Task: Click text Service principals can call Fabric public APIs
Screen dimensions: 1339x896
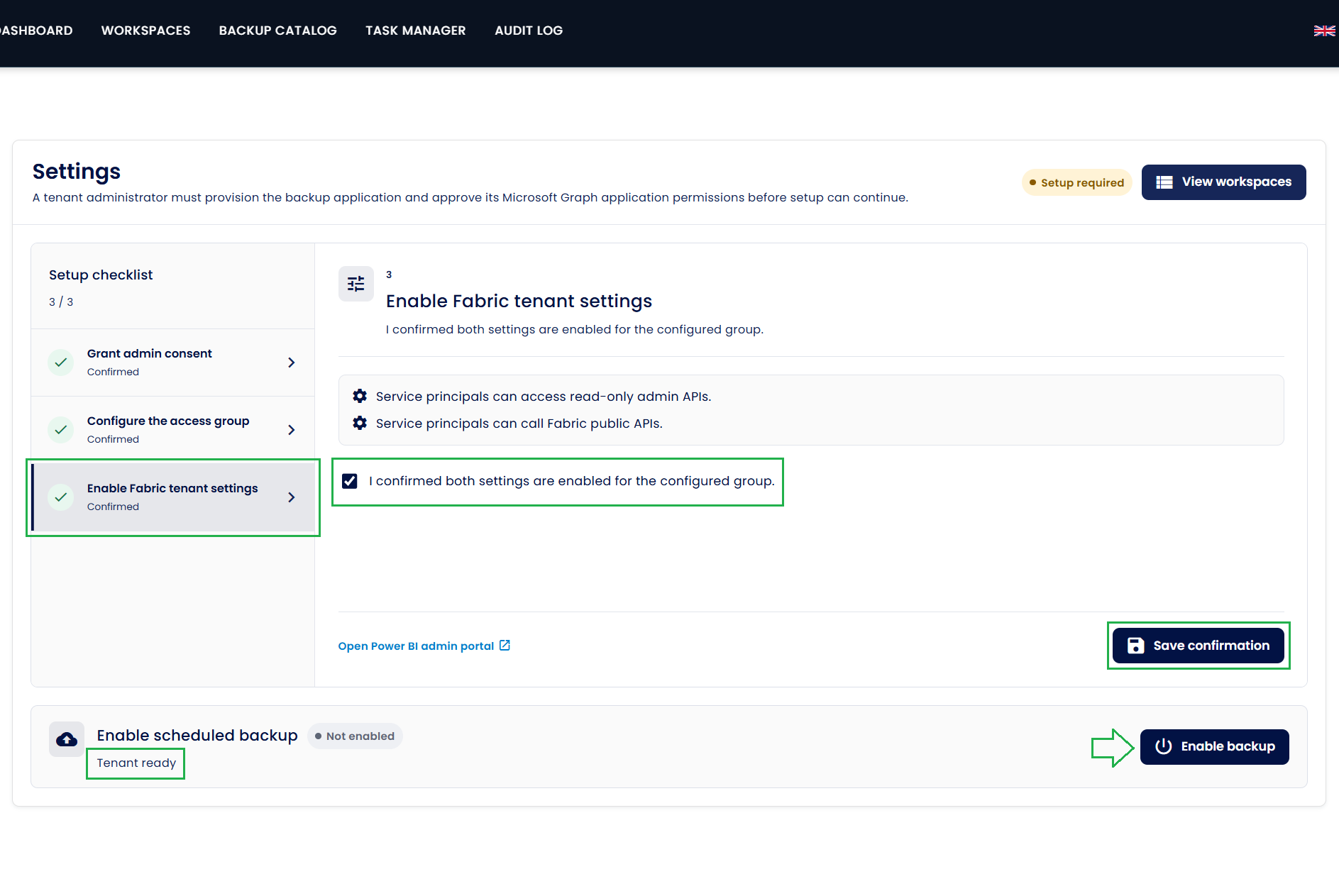Action: pos(519,423)
